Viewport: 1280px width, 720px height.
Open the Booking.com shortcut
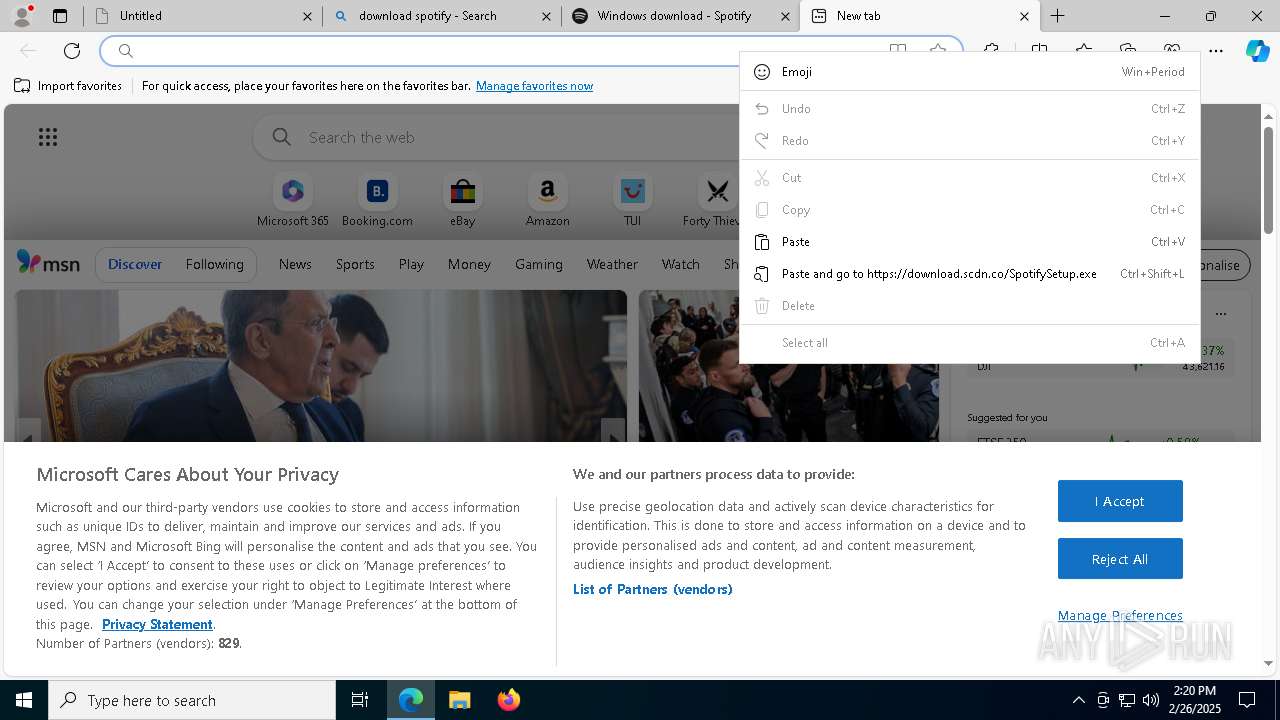(x=377, y=201)
